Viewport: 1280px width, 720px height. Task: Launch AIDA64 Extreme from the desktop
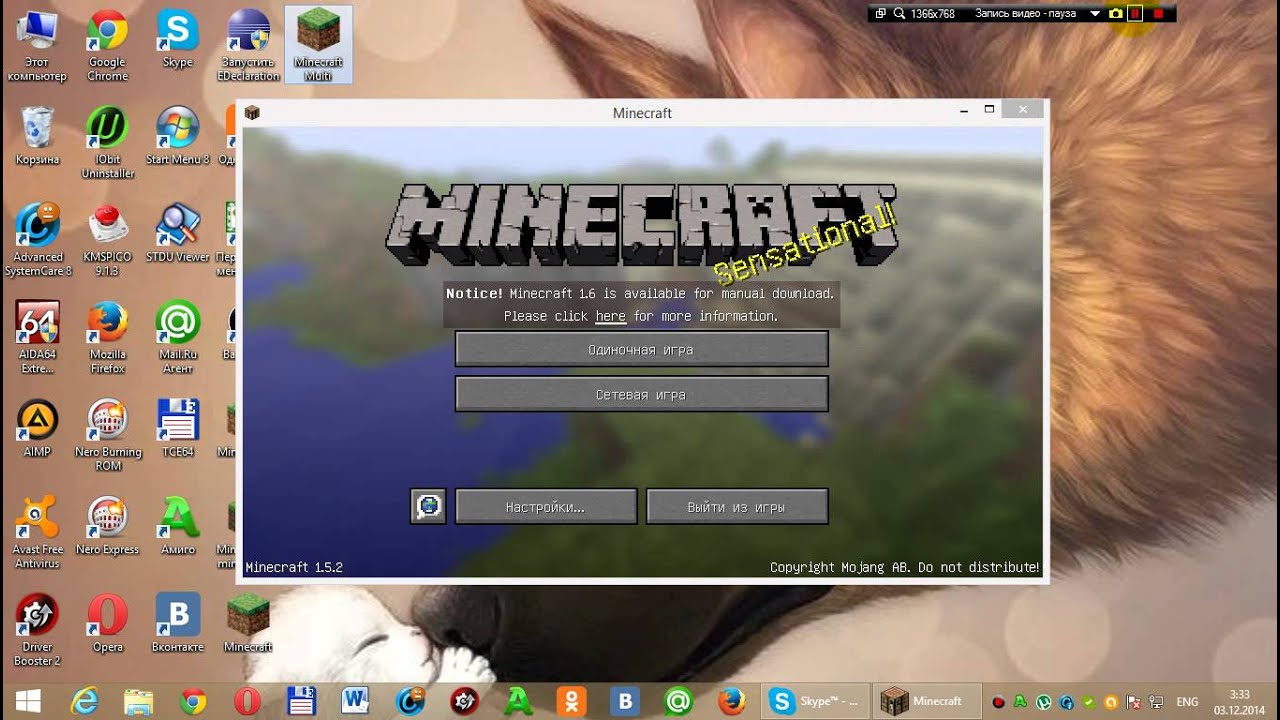pyautogui.click(x=37, y=337)
